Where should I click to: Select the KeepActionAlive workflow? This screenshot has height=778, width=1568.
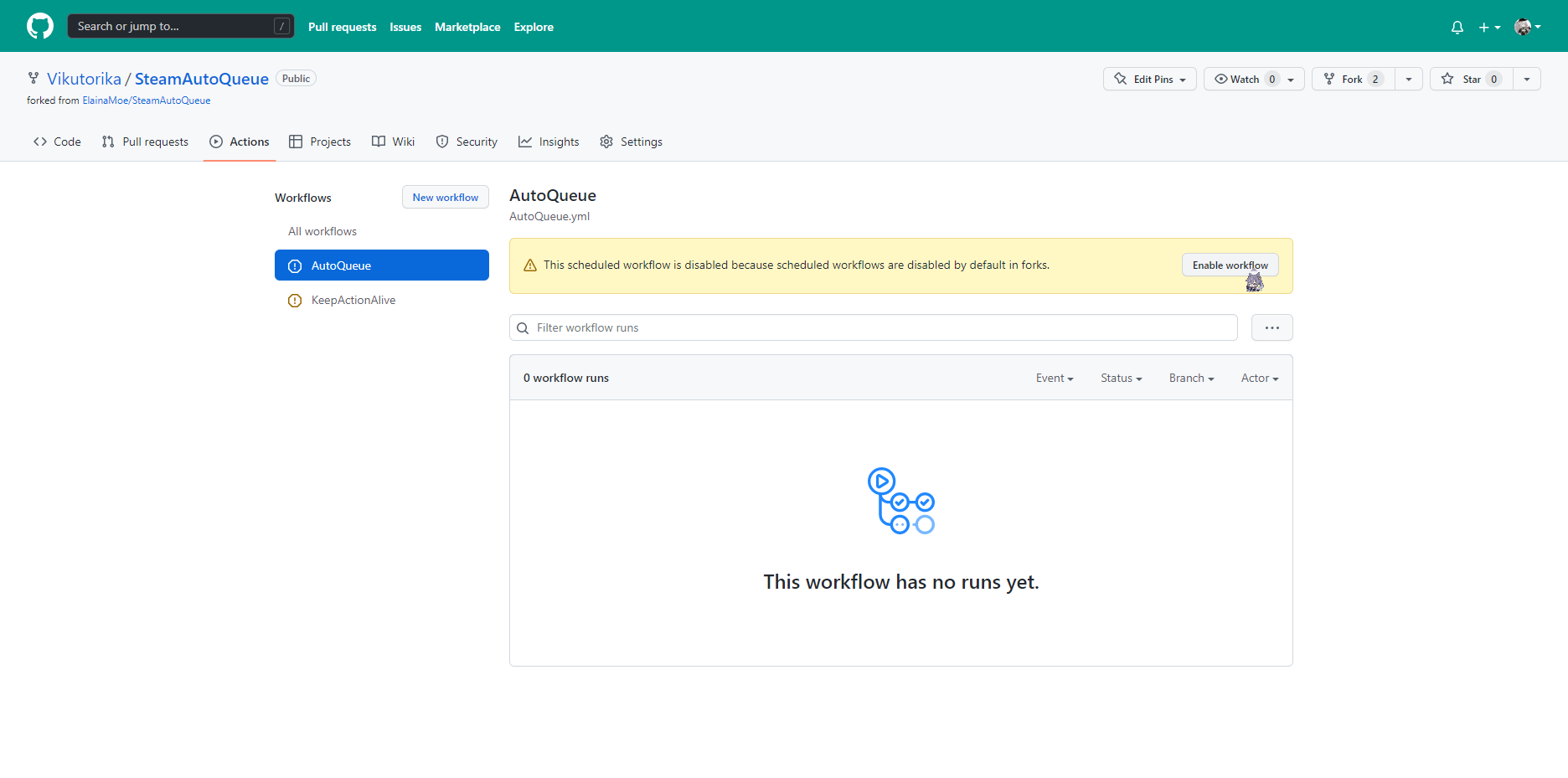click(x=353, y=301)
